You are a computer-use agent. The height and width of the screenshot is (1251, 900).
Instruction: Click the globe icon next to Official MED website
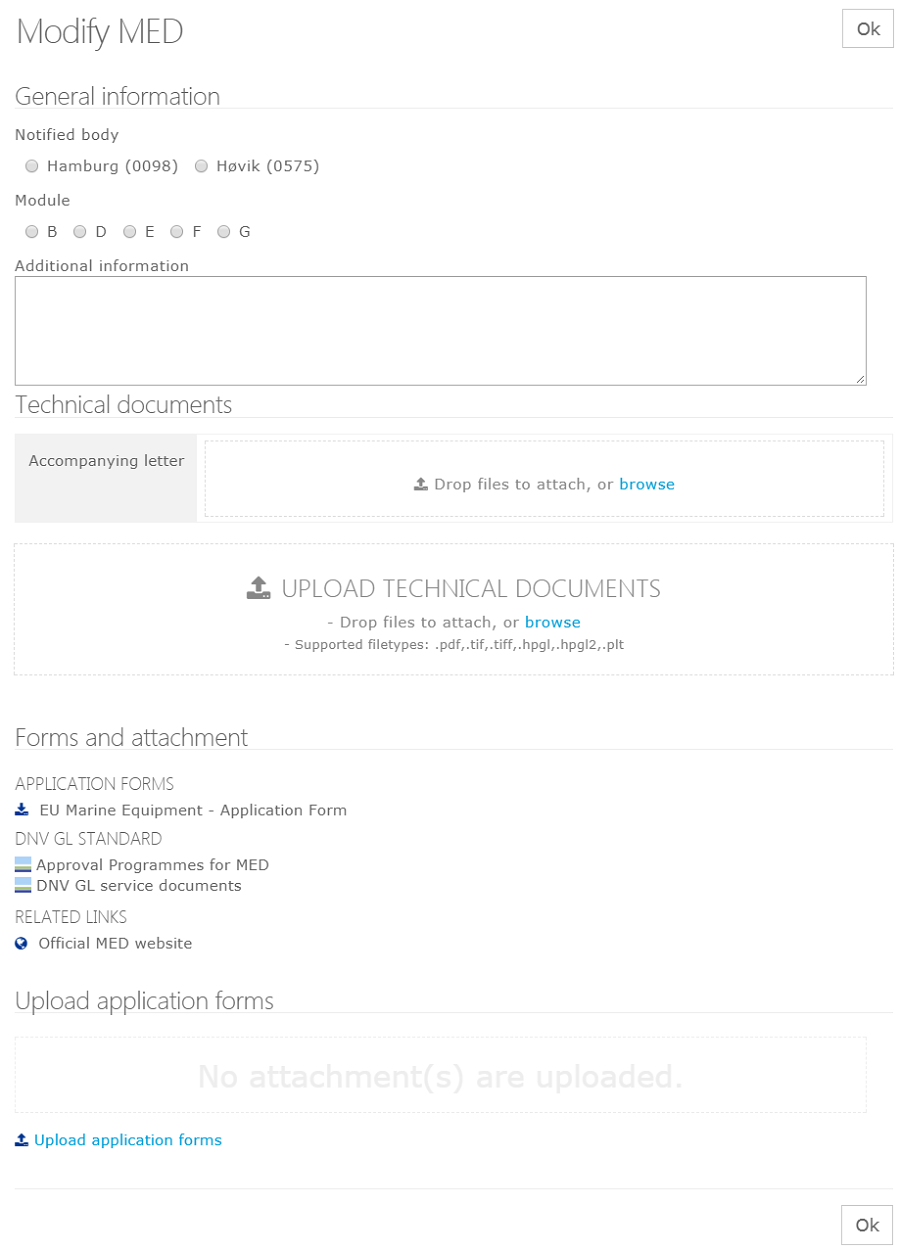(x=22, y=943)
